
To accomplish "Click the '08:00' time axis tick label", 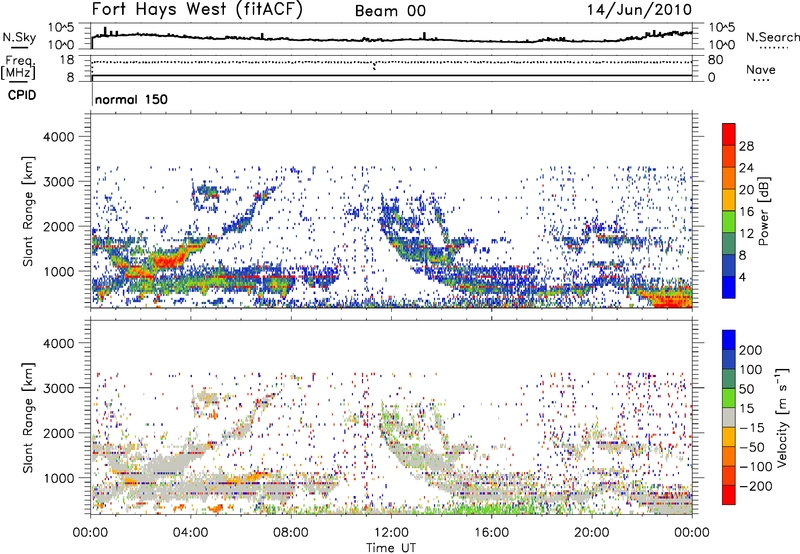I will (x=291, y=533).
